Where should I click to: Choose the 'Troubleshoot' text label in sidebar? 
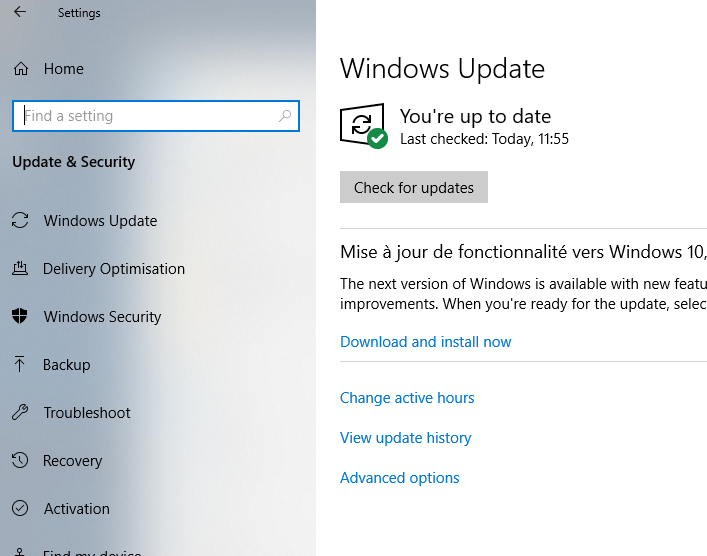[x=87, y=413]
